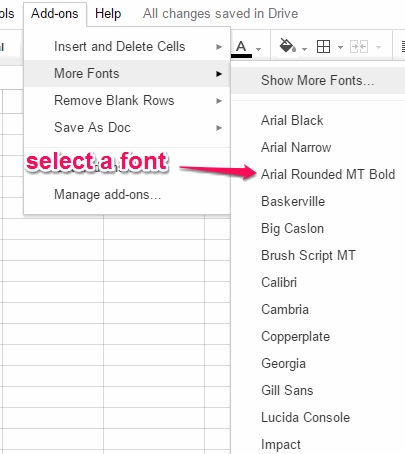Open the borders dropdown arrow
Image resolution: width=405 pixels, height=454 pixels.
coord(340,47)
